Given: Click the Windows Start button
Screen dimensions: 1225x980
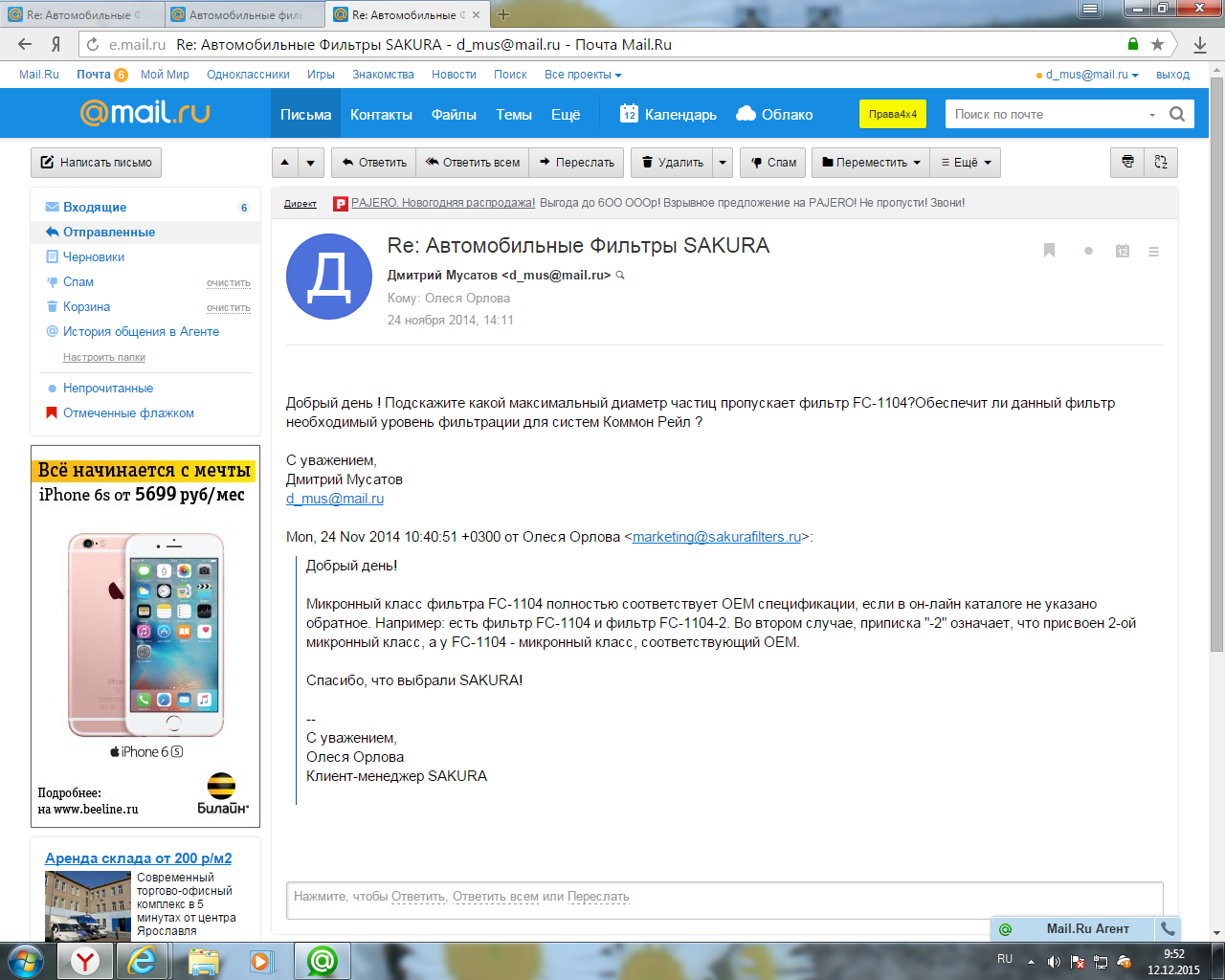Looking at the screenshot, I should pyautogui.click(x=25, y=960).
